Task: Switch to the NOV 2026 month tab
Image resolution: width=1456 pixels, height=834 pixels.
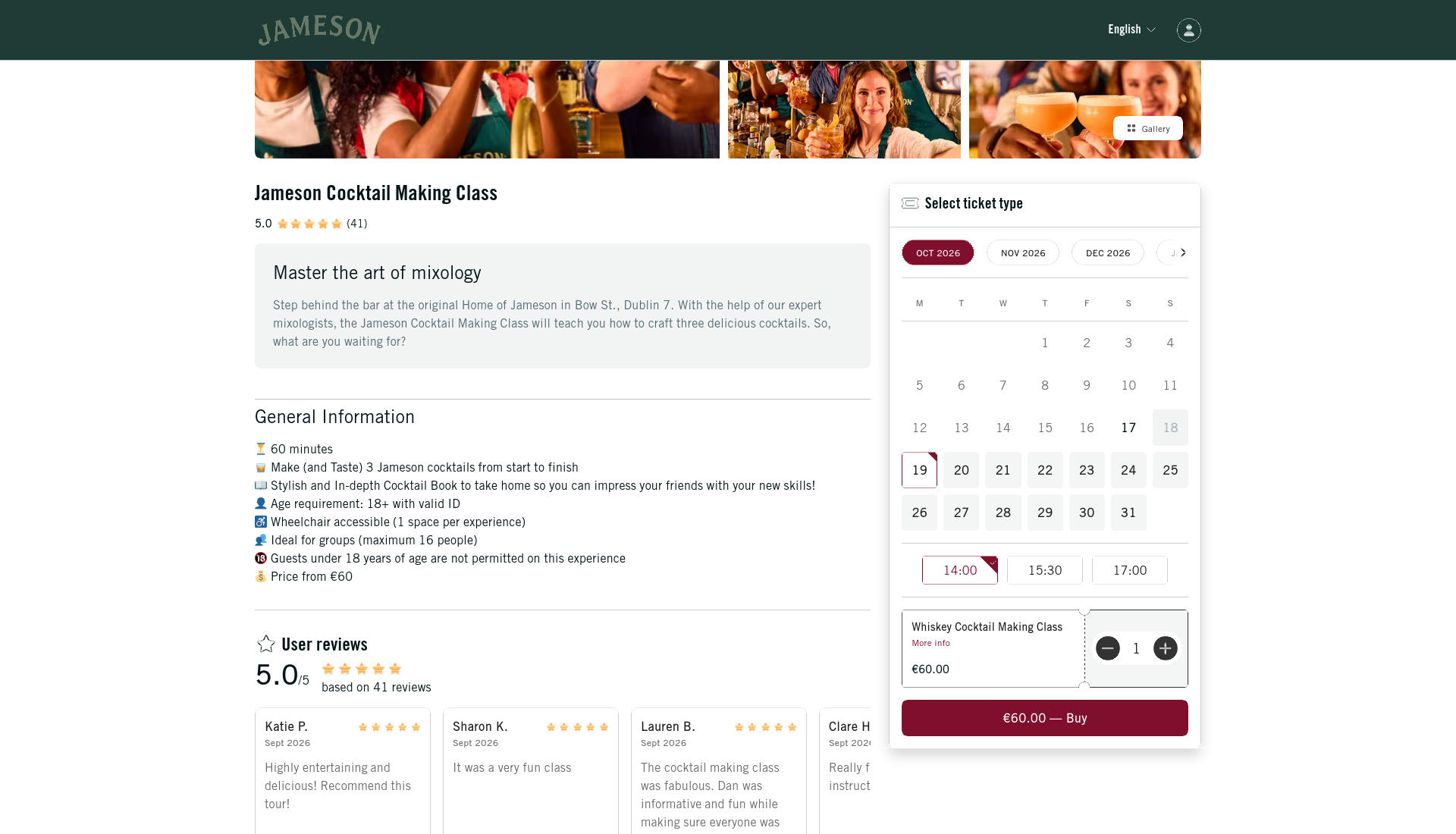Action: pyautogui.click(x=1023, y=252)
